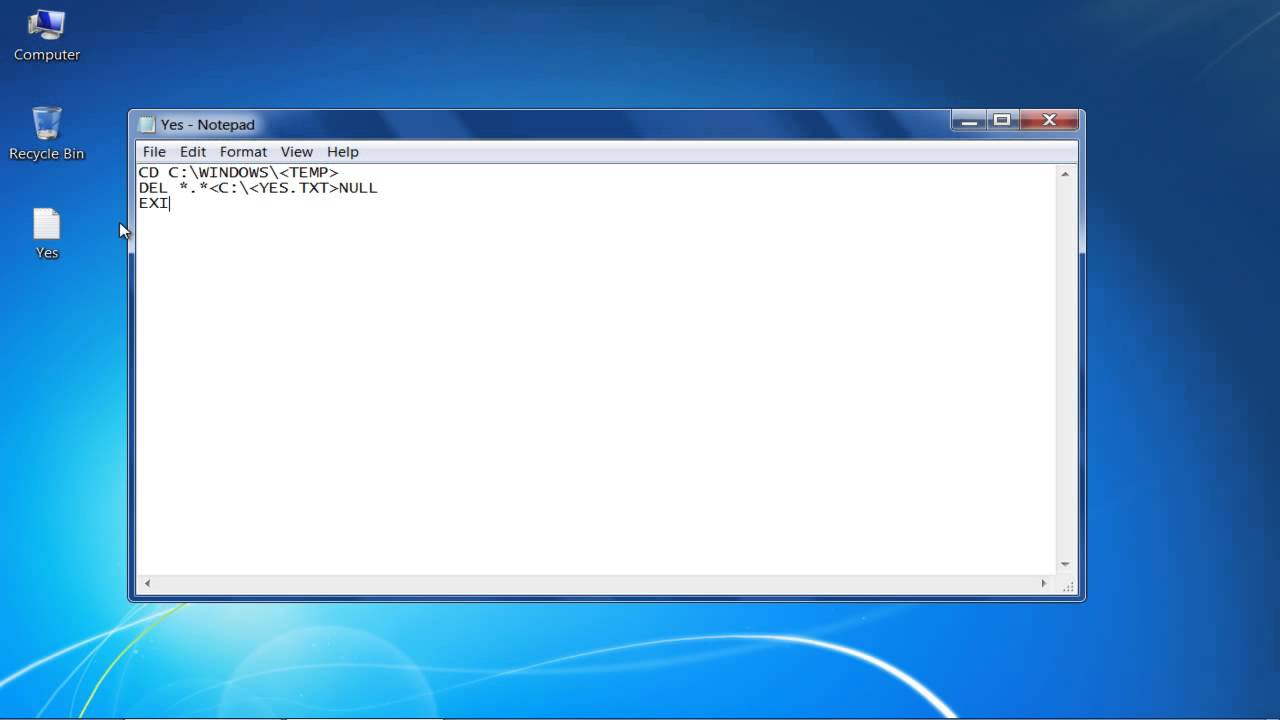Viewport: 1280px width, 720px height.
Task: Open the Edit menu
Action: point(193,152)
